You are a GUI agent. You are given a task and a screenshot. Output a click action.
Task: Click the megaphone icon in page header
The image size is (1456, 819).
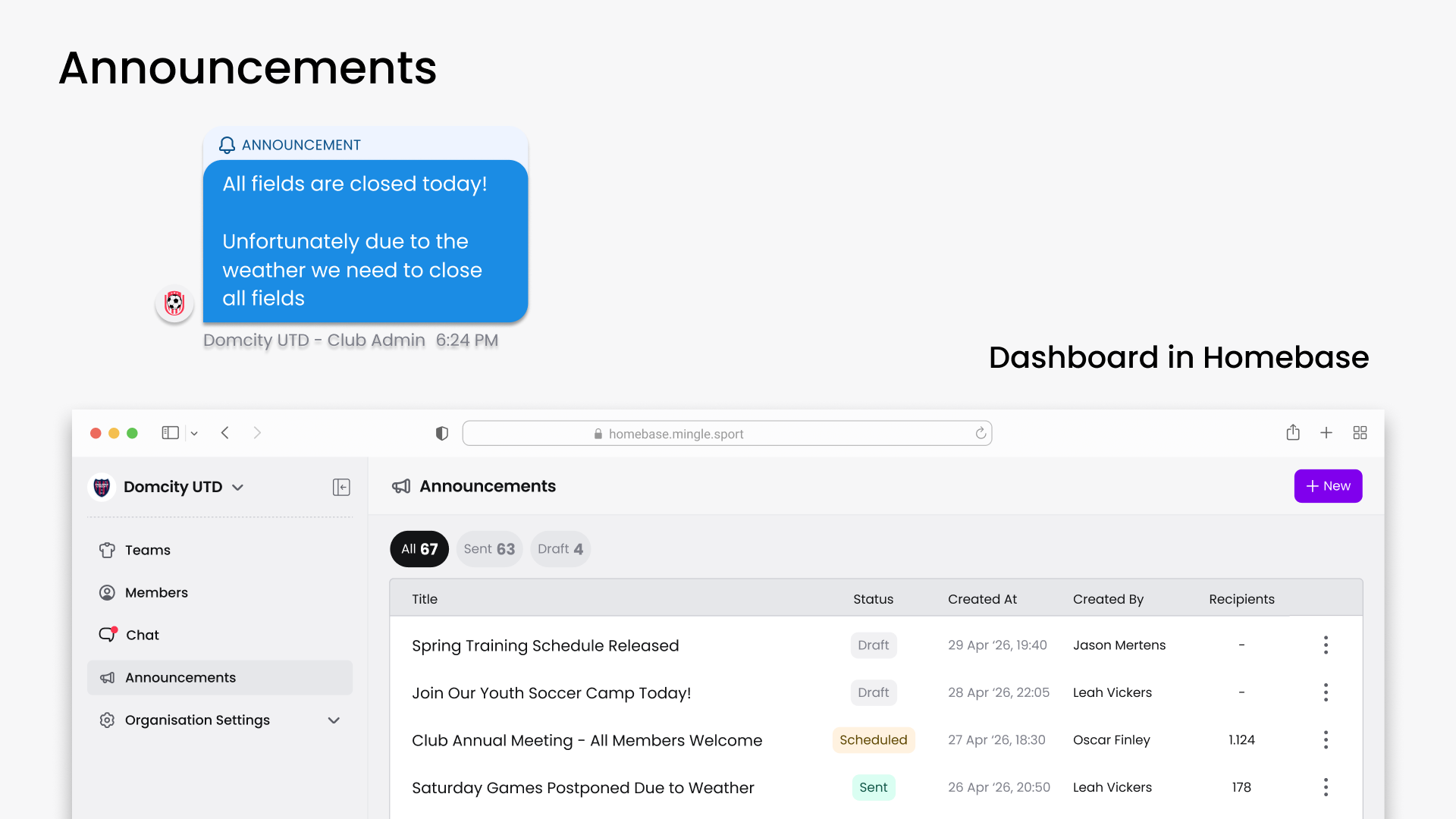(401, 486)
